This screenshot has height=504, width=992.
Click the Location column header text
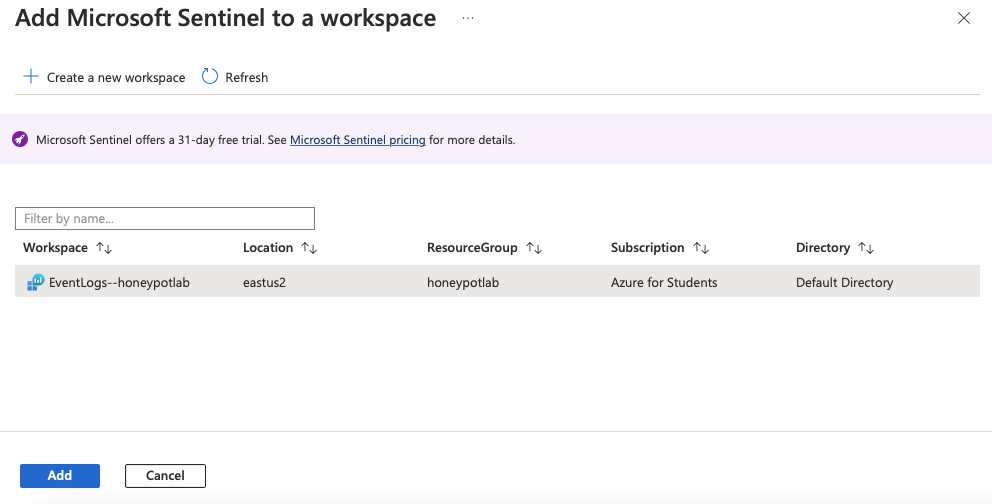coord(268,247)
